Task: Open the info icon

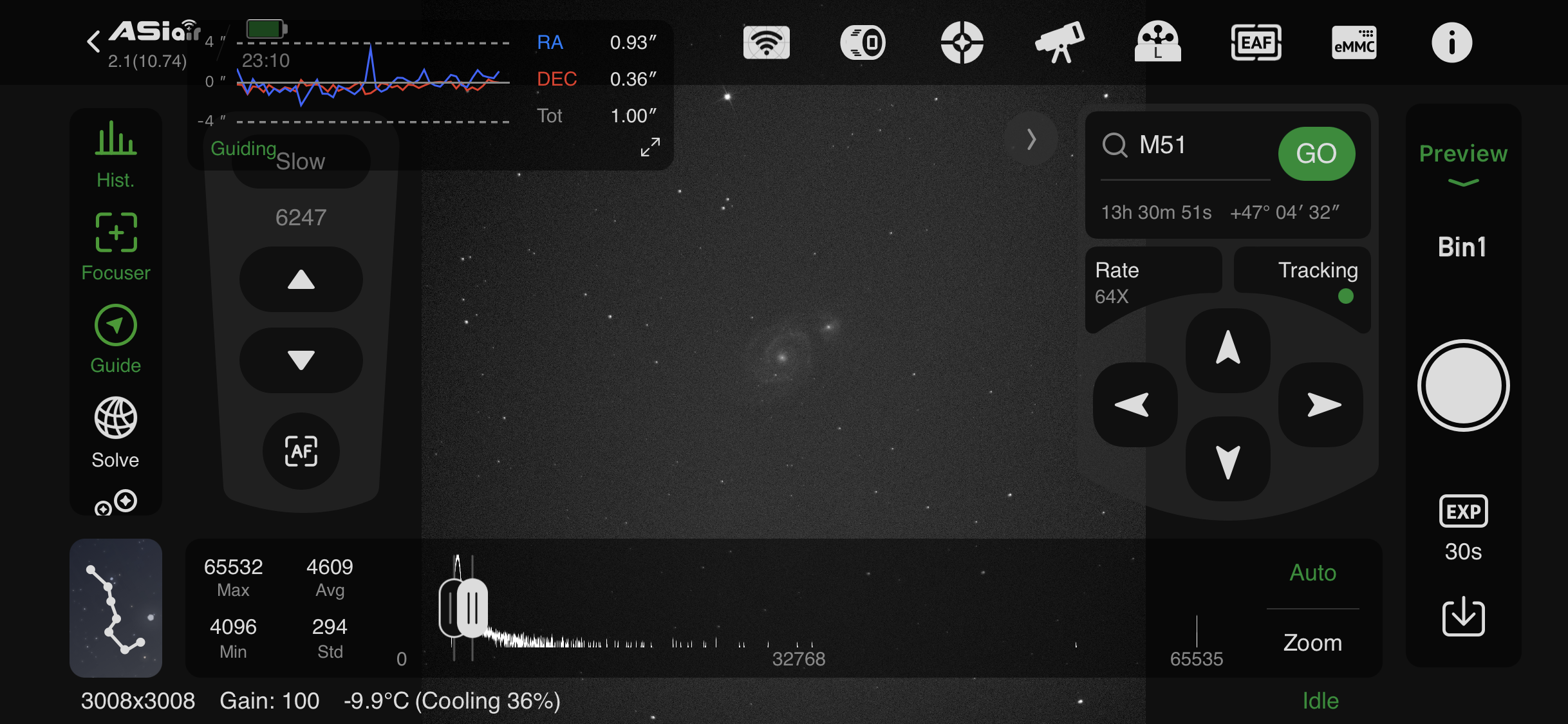Action: click(x=1451, y=42)
